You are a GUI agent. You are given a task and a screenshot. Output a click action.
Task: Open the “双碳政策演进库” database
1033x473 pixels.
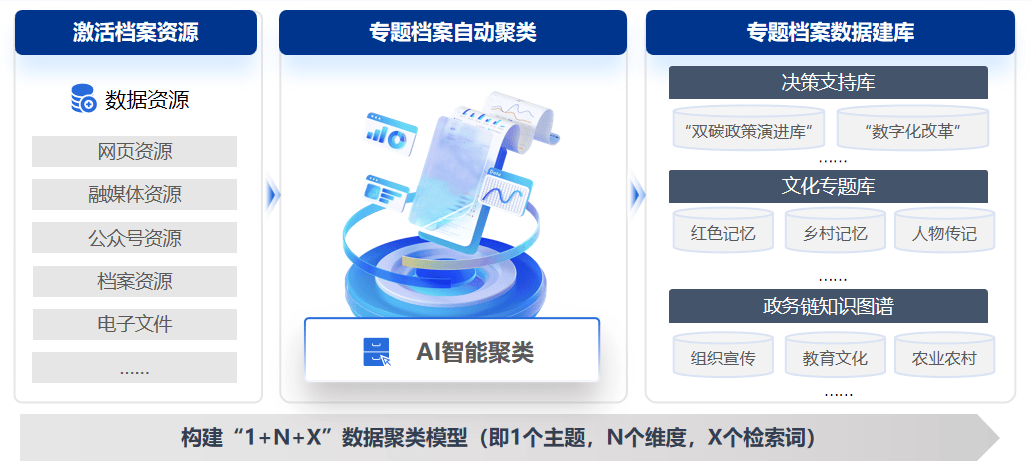(x=749, y=128)
